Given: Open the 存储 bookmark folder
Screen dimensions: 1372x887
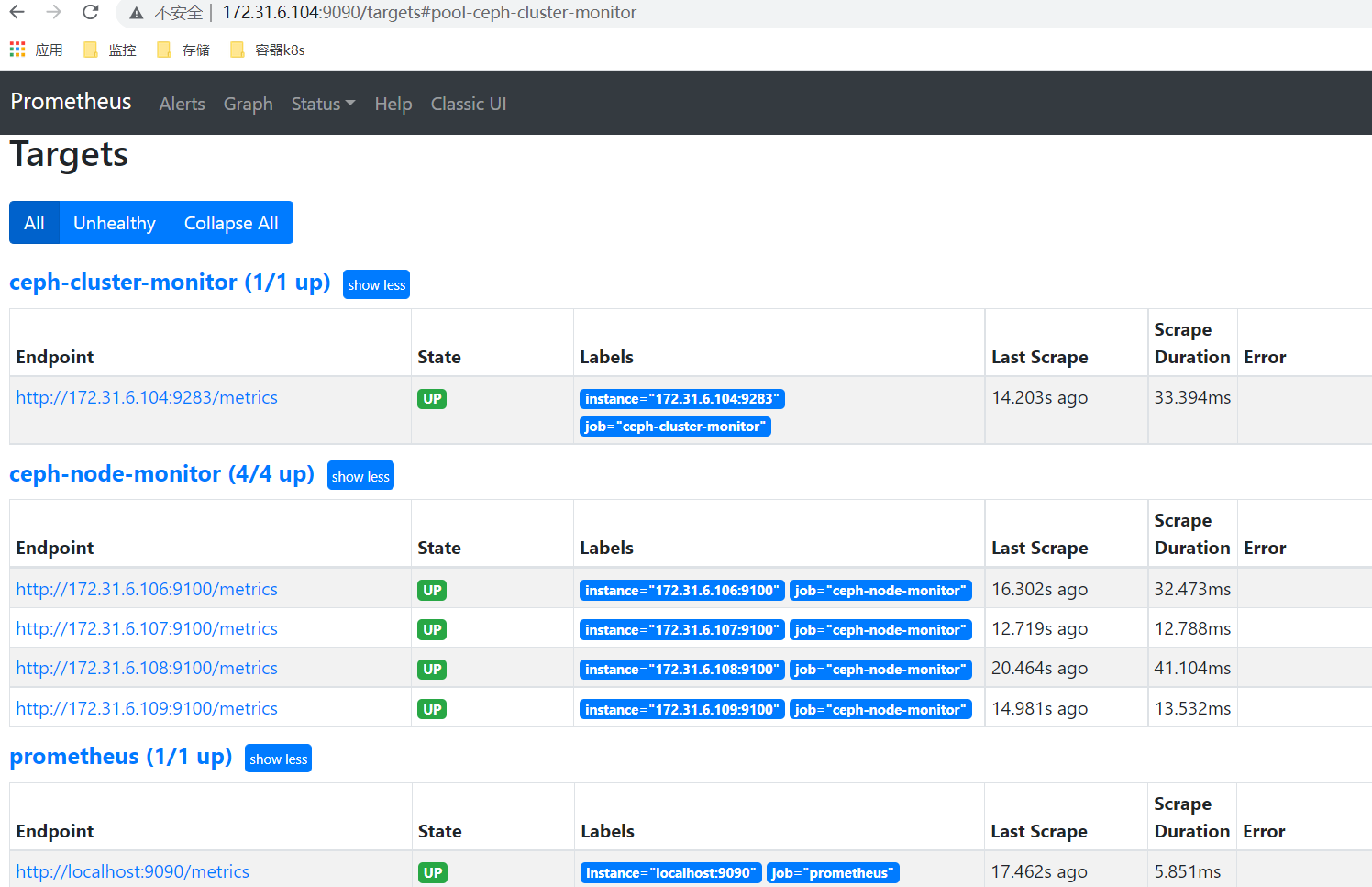Looking at the screenshot, I should tap(183, 50).
